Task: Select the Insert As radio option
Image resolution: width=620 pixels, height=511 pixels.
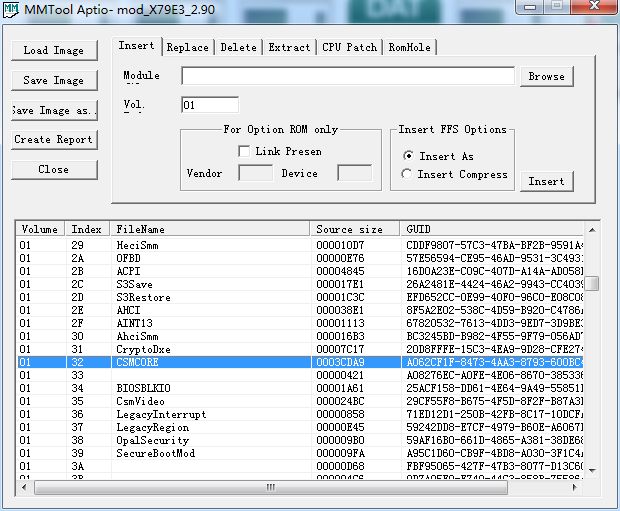Action: (408, 156)
